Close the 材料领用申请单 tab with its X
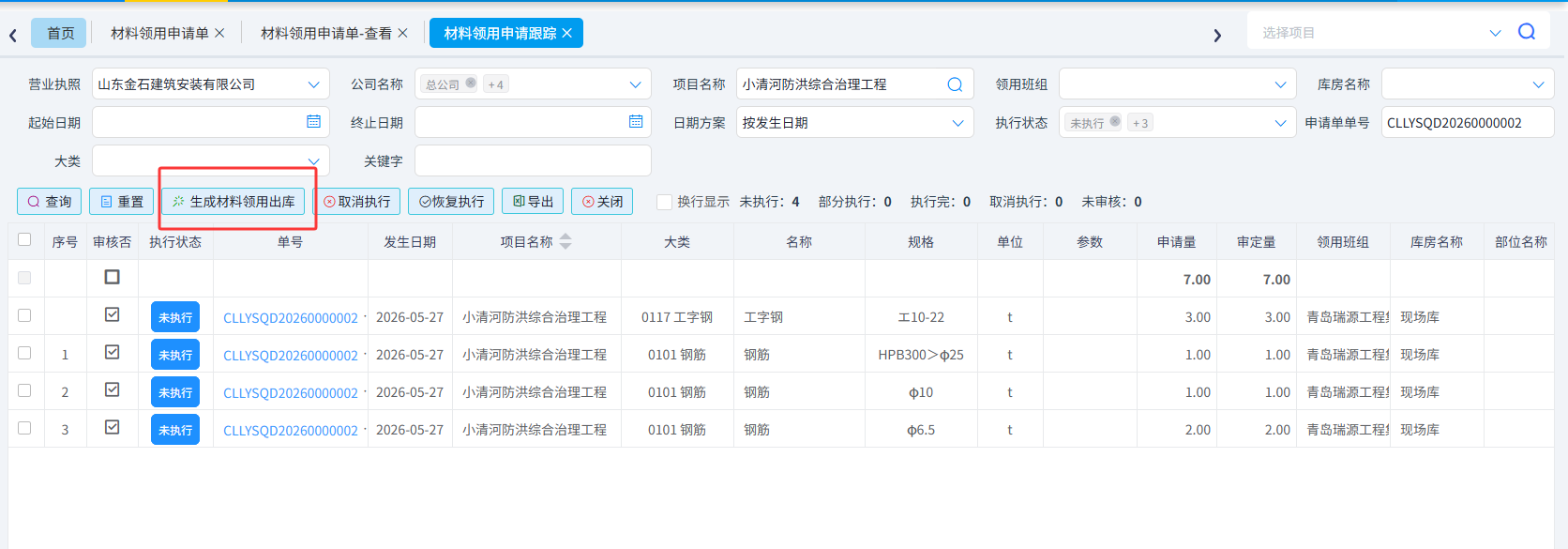This screenshot has height=549, width=1568. [x=219, y=33]
